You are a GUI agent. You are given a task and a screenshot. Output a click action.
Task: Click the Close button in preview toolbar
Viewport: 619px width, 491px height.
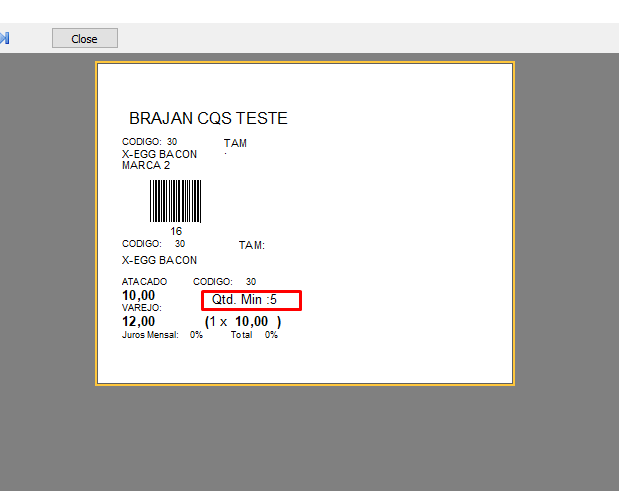point(84,38)
